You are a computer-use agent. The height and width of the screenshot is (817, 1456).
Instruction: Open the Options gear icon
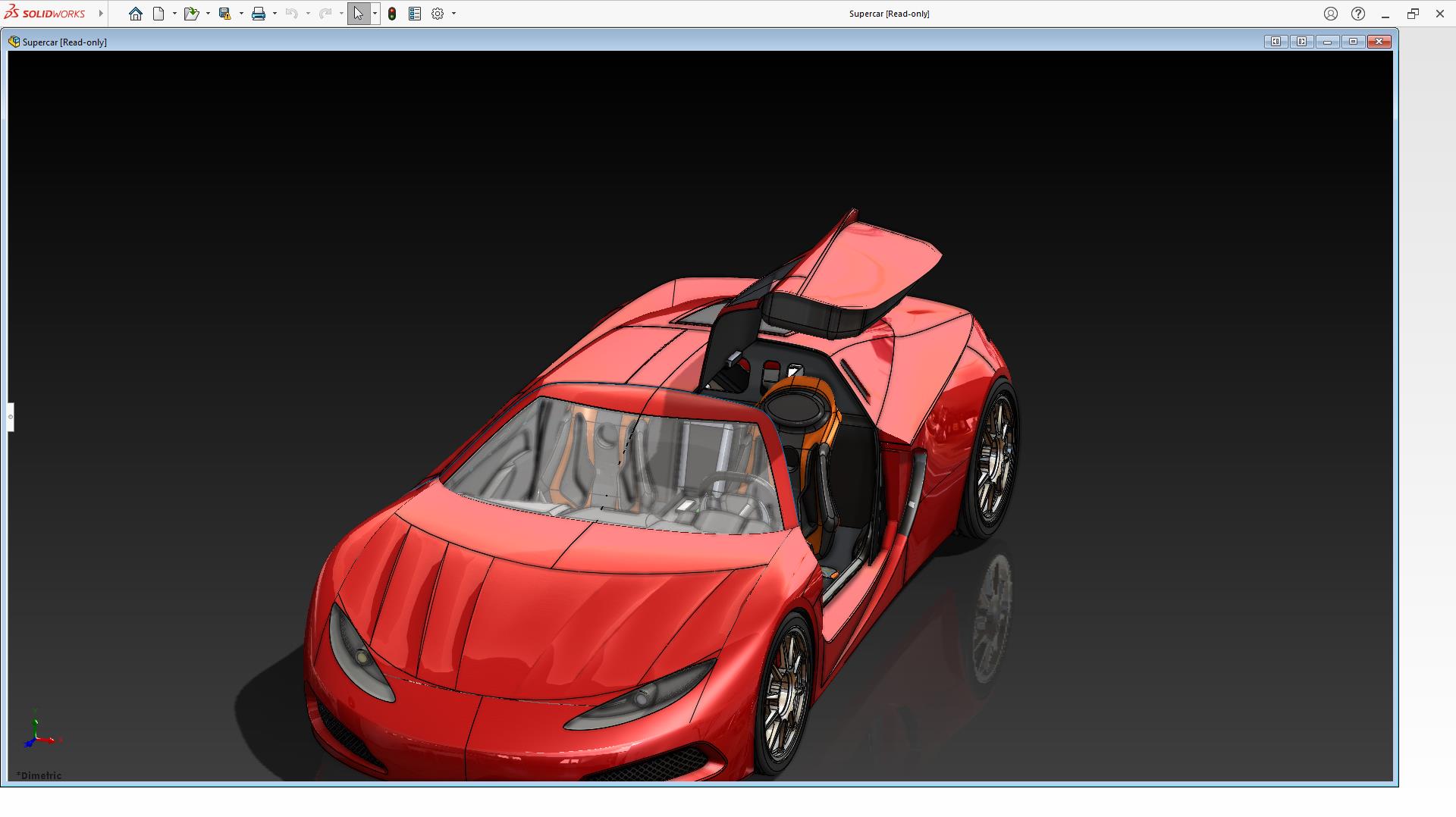(x=438, y=14)
